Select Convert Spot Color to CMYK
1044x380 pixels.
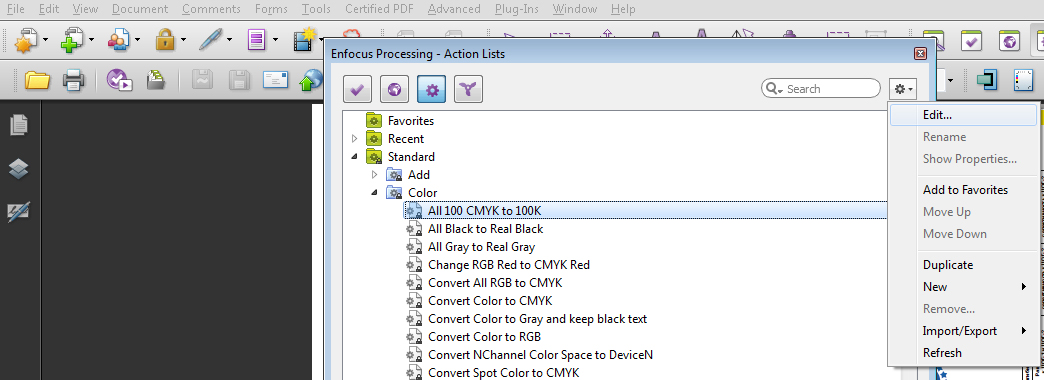[x=503, y=372]
